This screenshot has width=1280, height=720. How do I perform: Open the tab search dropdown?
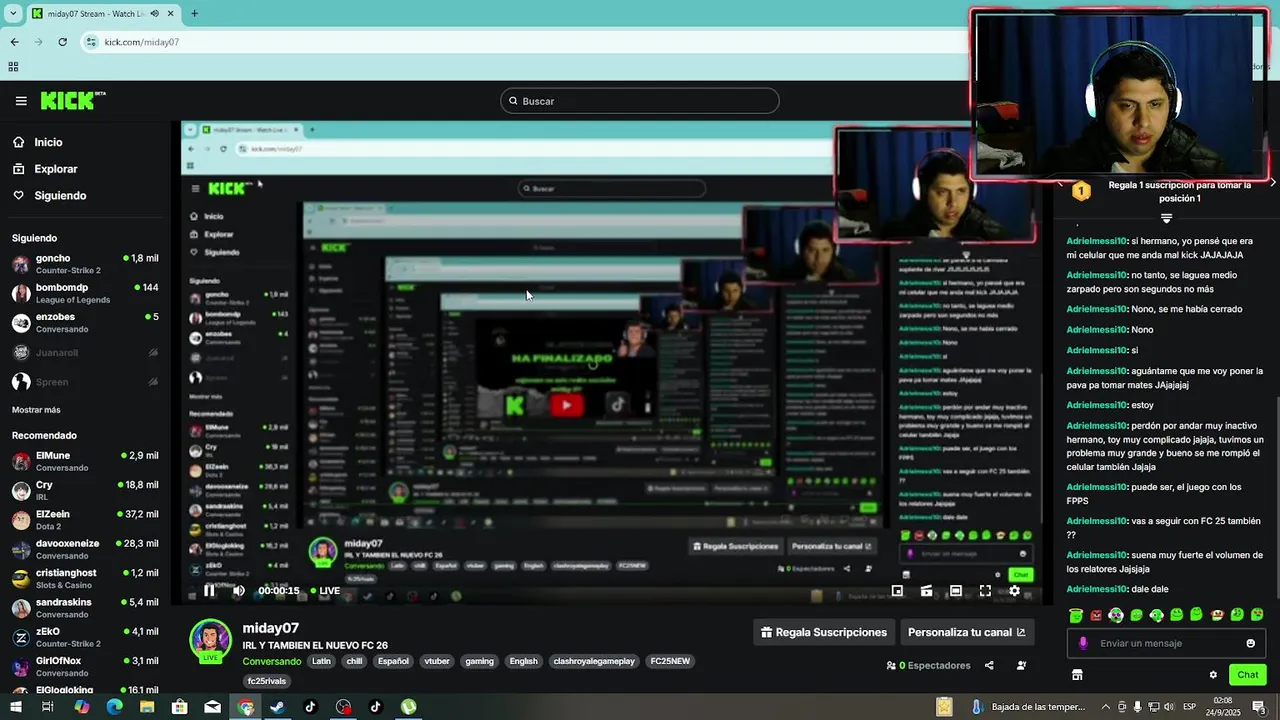(x=13, y=14)
